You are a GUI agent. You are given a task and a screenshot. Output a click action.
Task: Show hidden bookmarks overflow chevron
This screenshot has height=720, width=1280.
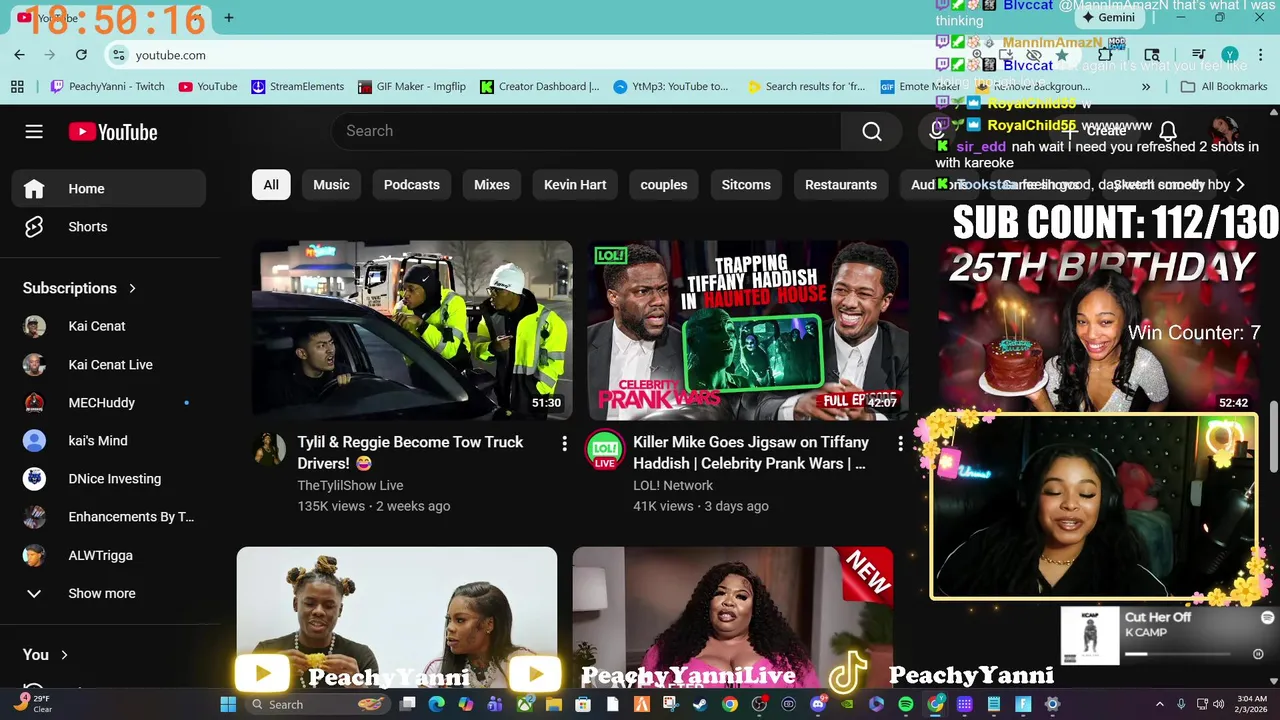coord(1146,87)
